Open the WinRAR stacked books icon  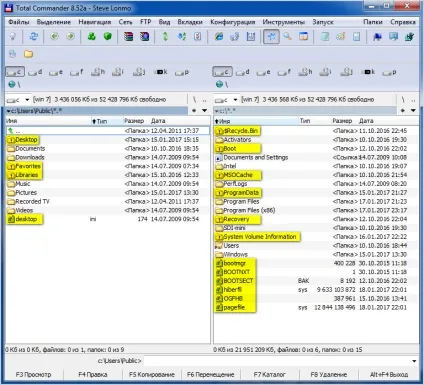[129, 36]
